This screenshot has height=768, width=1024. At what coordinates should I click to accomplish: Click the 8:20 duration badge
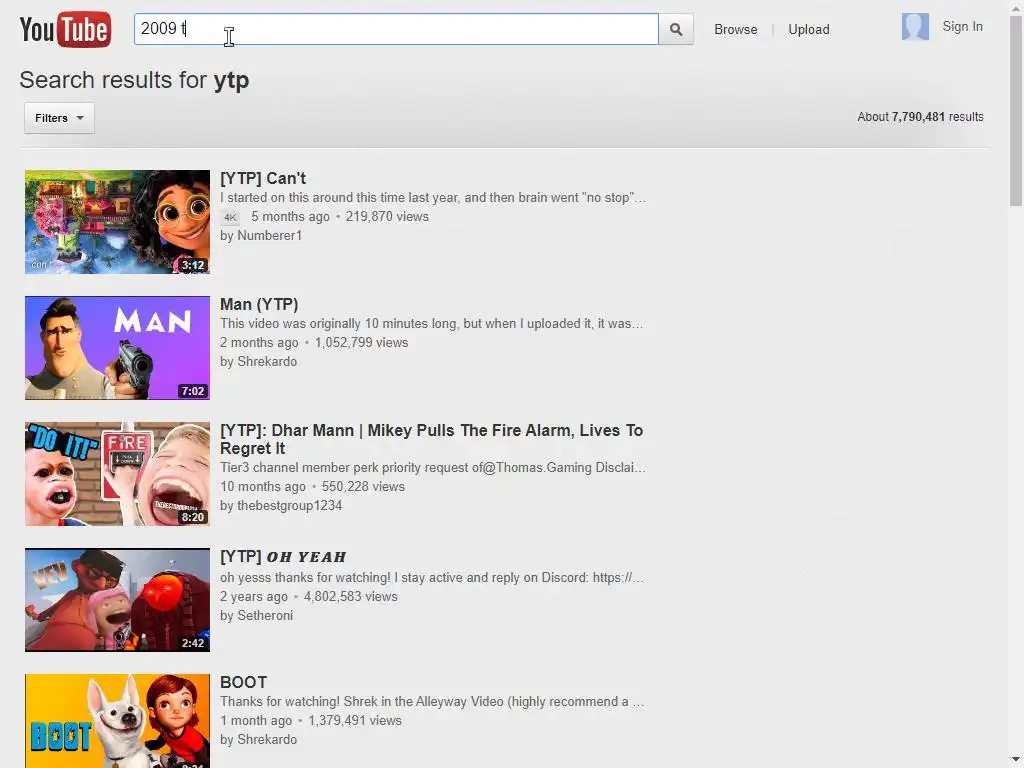point(193,517)
